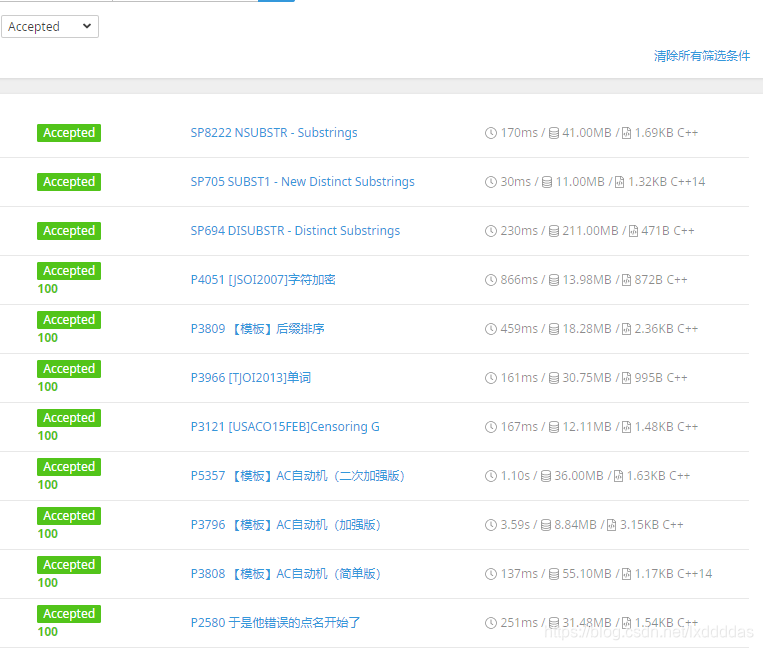Click the code file icon beside 3.15KB
763x650 pixels.
coord(612,525)
